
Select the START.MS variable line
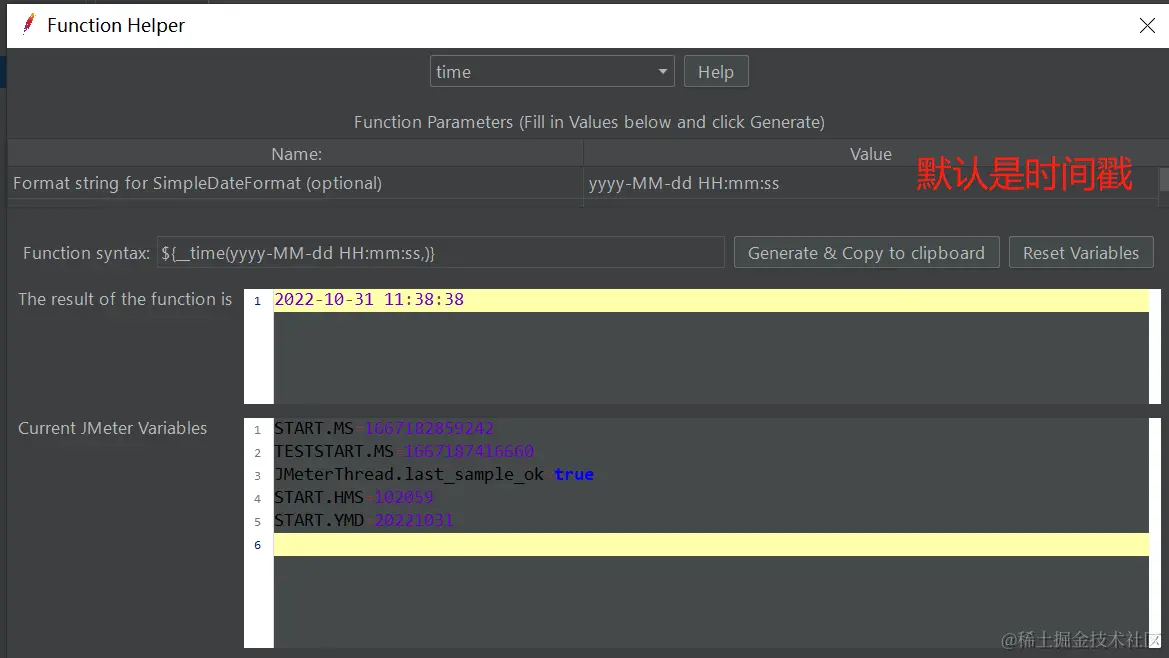coord(384,428)
